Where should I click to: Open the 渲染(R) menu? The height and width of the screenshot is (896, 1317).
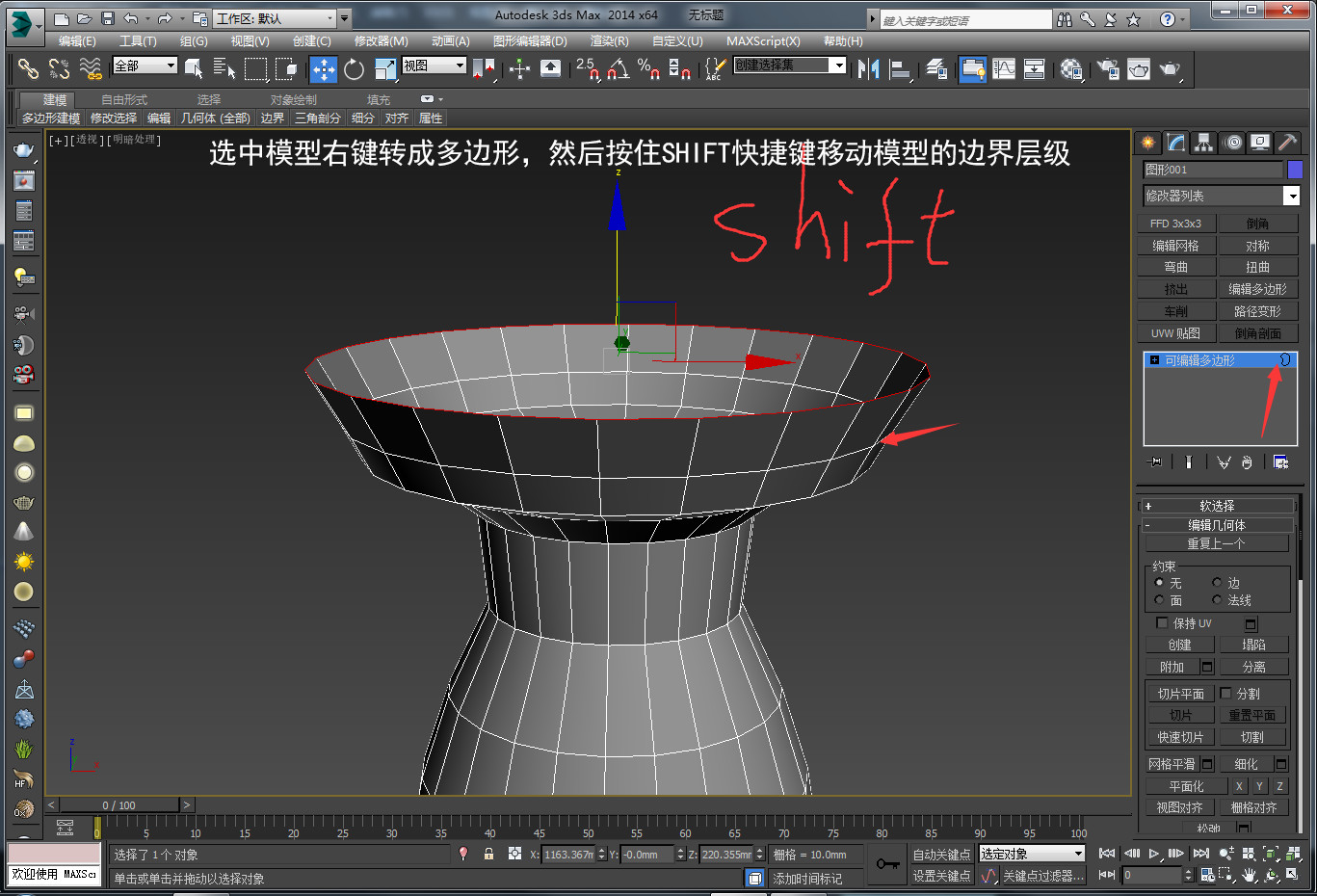[x=609, y=41]
